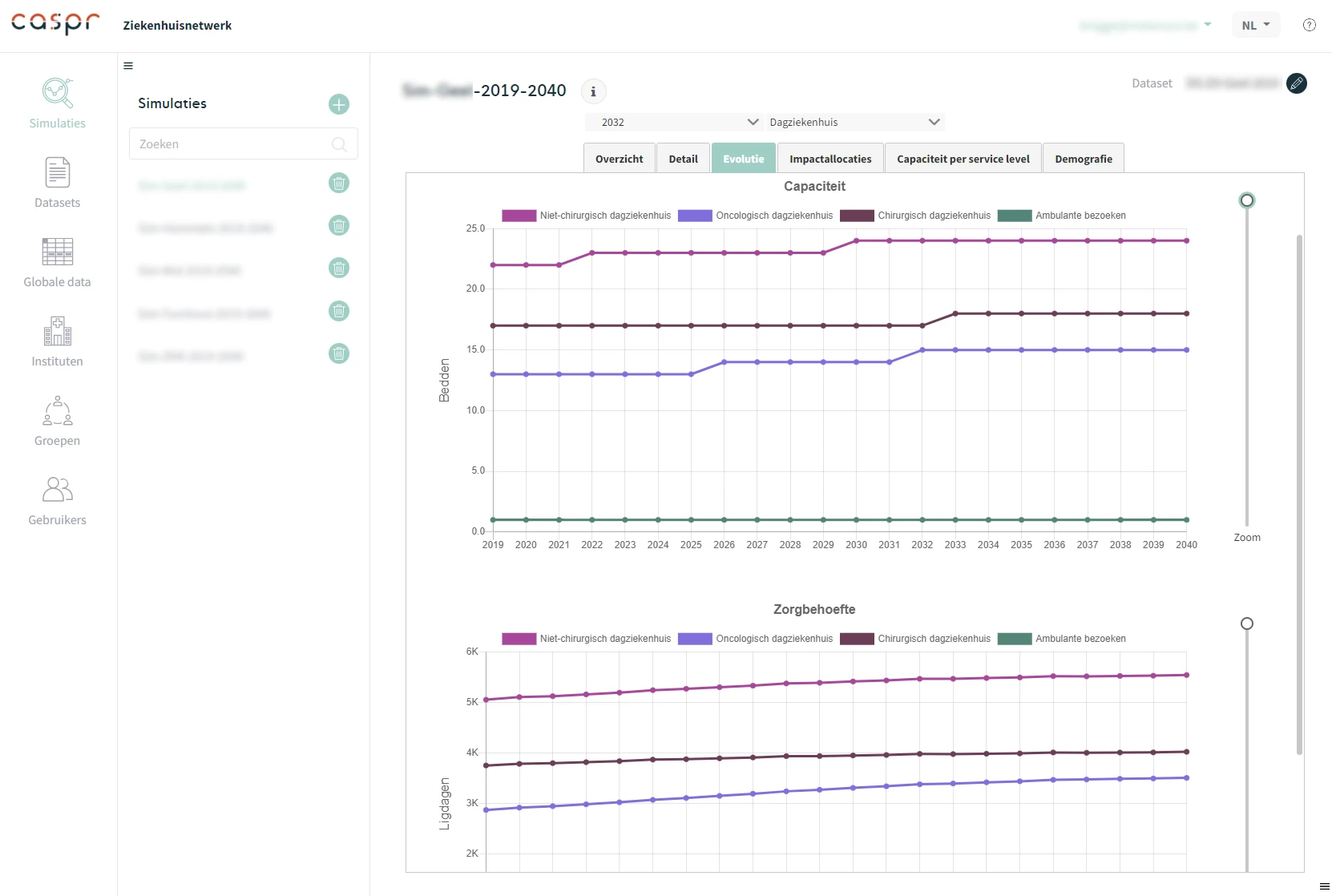Image resolution: width=1332 pixels, height=896 pixels.
Task: Open the Instituten sidebar section
Action: 57,341
